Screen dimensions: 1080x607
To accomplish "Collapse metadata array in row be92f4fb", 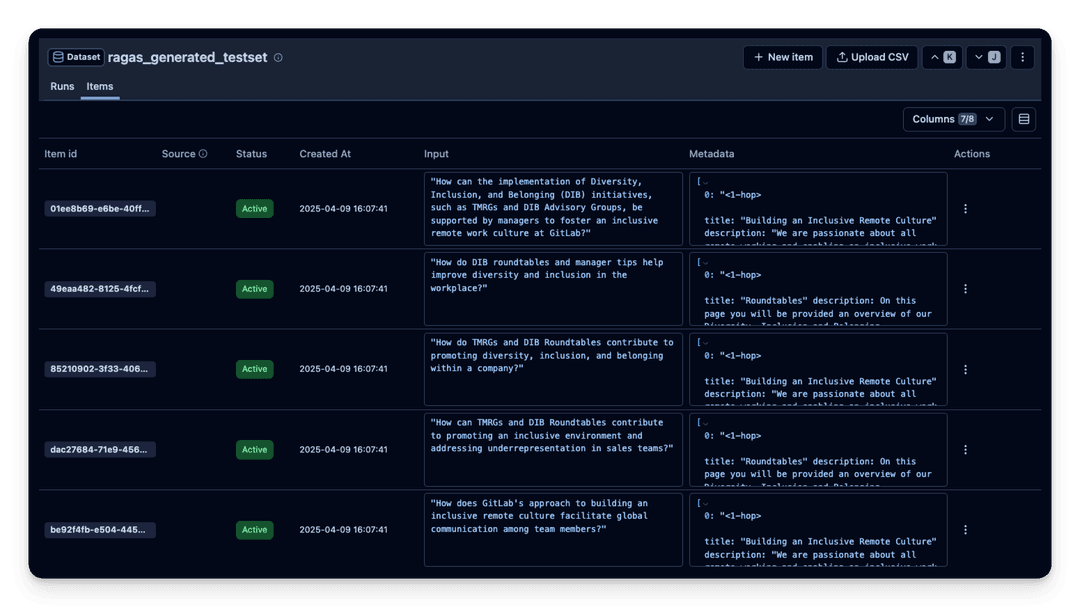I will pyautogui.click(x=705, y=504).
